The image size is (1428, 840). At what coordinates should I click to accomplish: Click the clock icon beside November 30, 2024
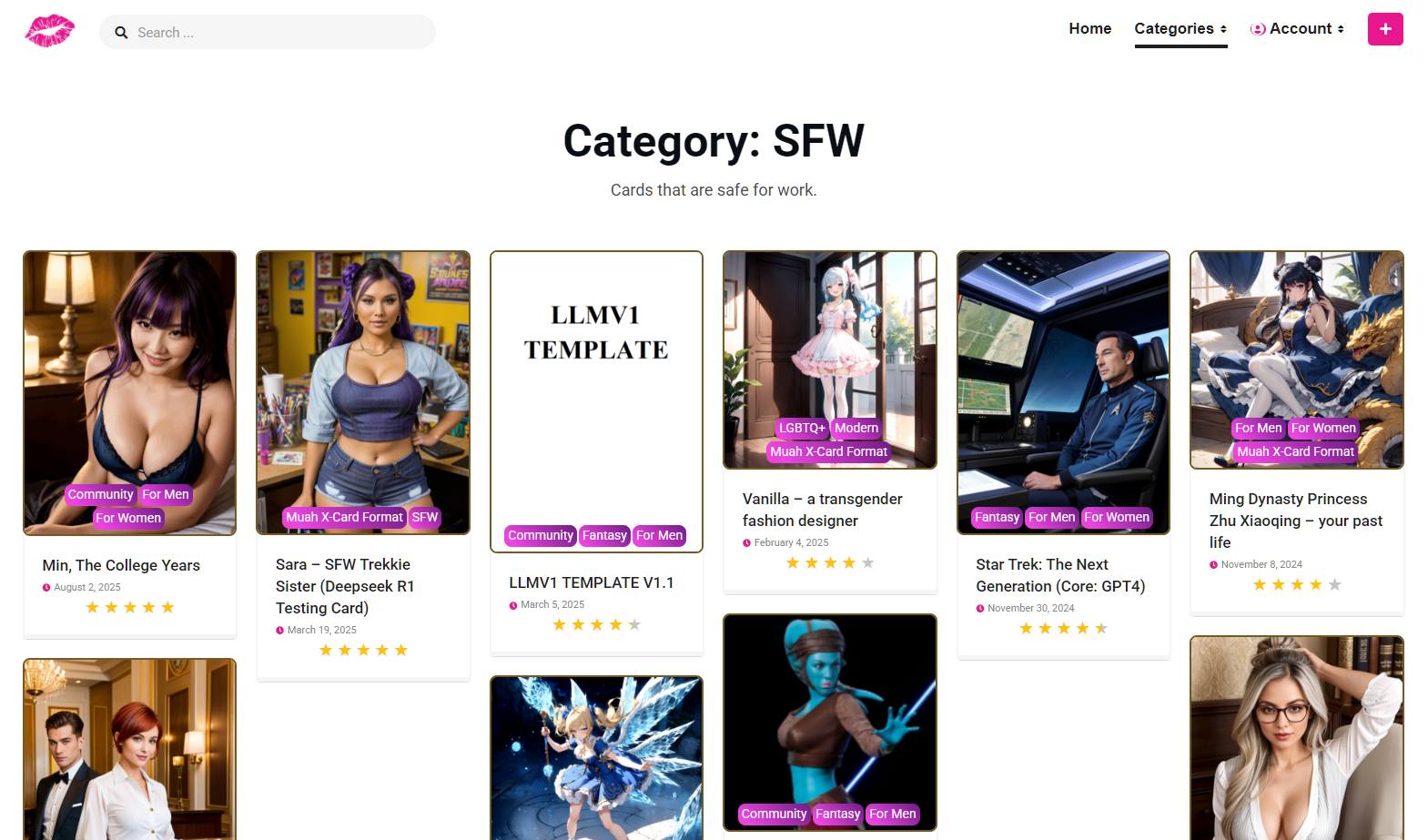(x=980, y=609)
